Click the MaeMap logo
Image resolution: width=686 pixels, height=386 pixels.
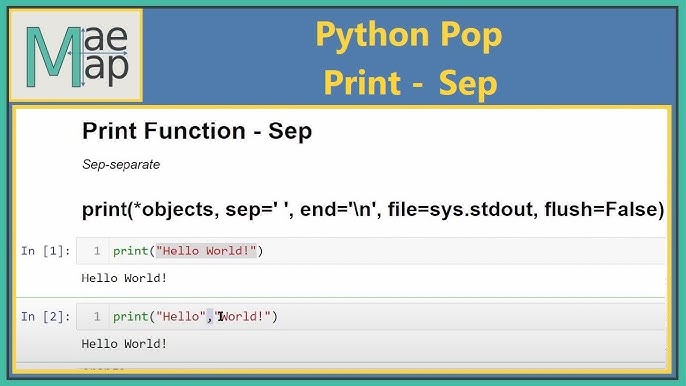coord(76,56)
